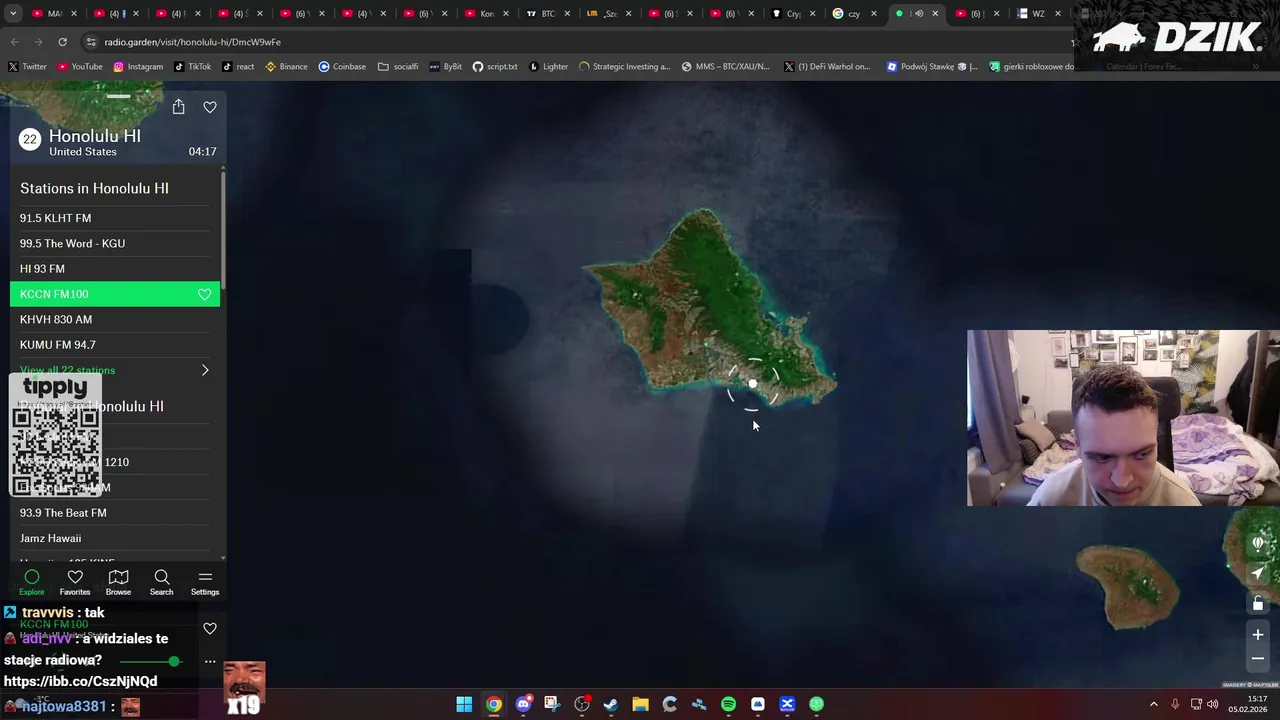Show hidden system tray icons chevron
The width and height of the screenshot is (1280, 720).
(x=1153, y=704)
